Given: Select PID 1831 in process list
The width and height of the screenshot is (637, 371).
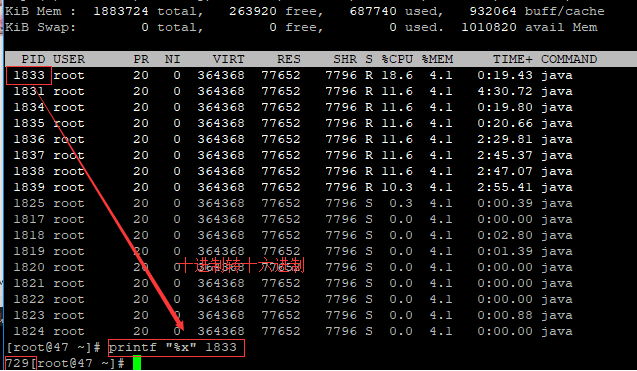Looking at the screenshot, I should coord(29,91).
